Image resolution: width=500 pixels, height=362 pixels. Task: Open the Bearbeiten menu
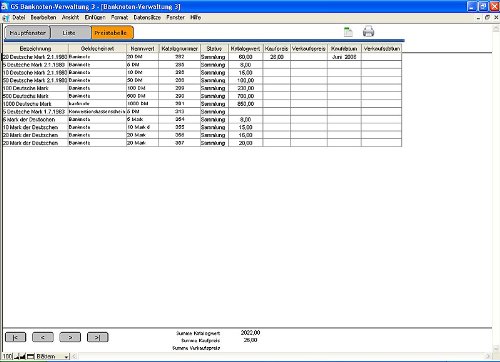click(x=43, y=17)
